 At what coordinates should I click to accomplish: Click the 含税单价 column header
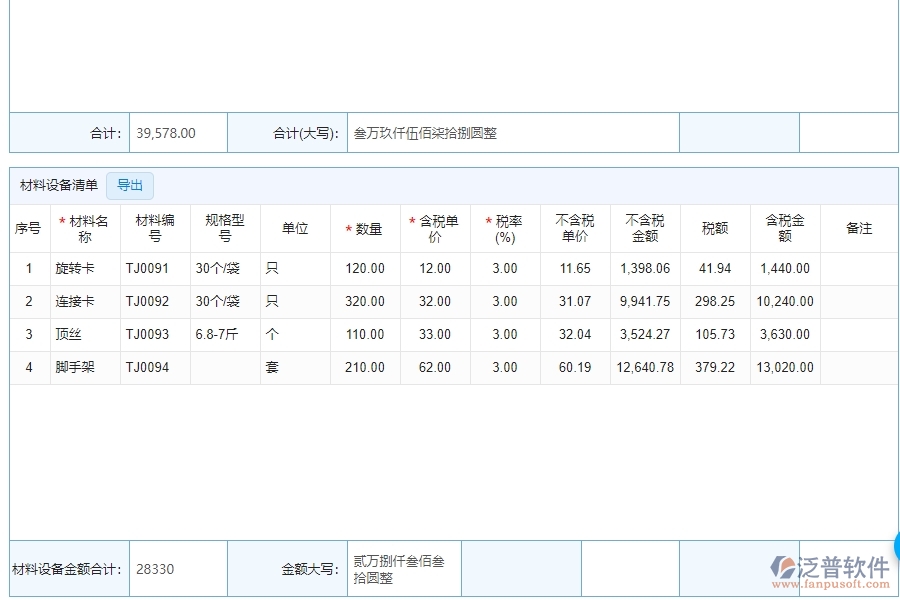tap(435, 227)
